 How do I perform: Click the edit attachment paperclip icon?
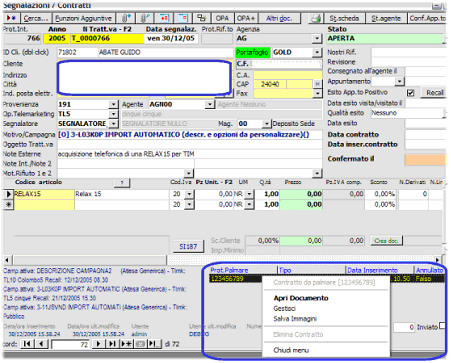tap(145, 18)
